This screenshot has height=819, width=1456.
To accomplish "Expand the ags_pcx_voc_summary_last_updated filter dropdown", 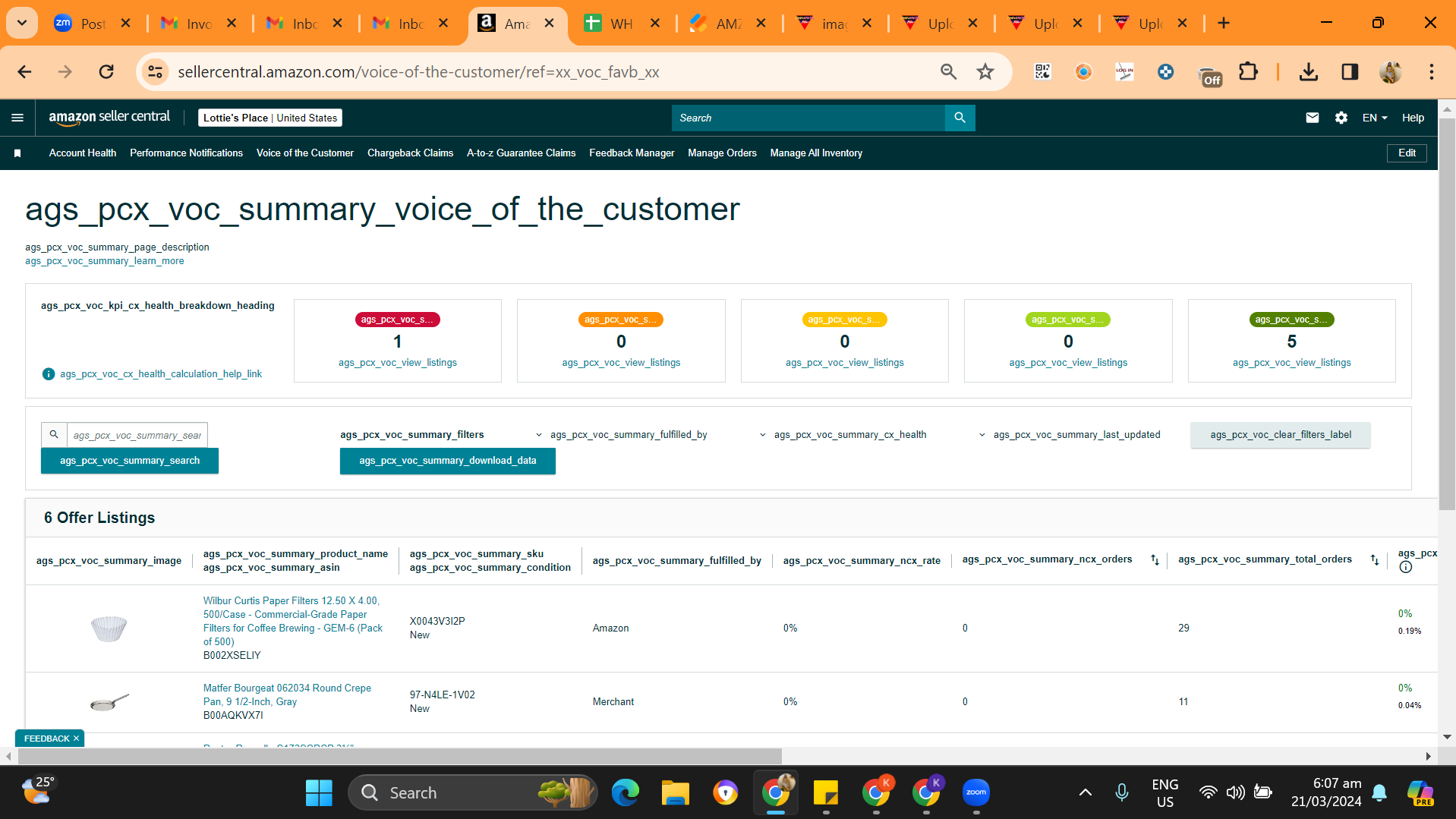I will pyautogui.click(x=1069, y=435).
